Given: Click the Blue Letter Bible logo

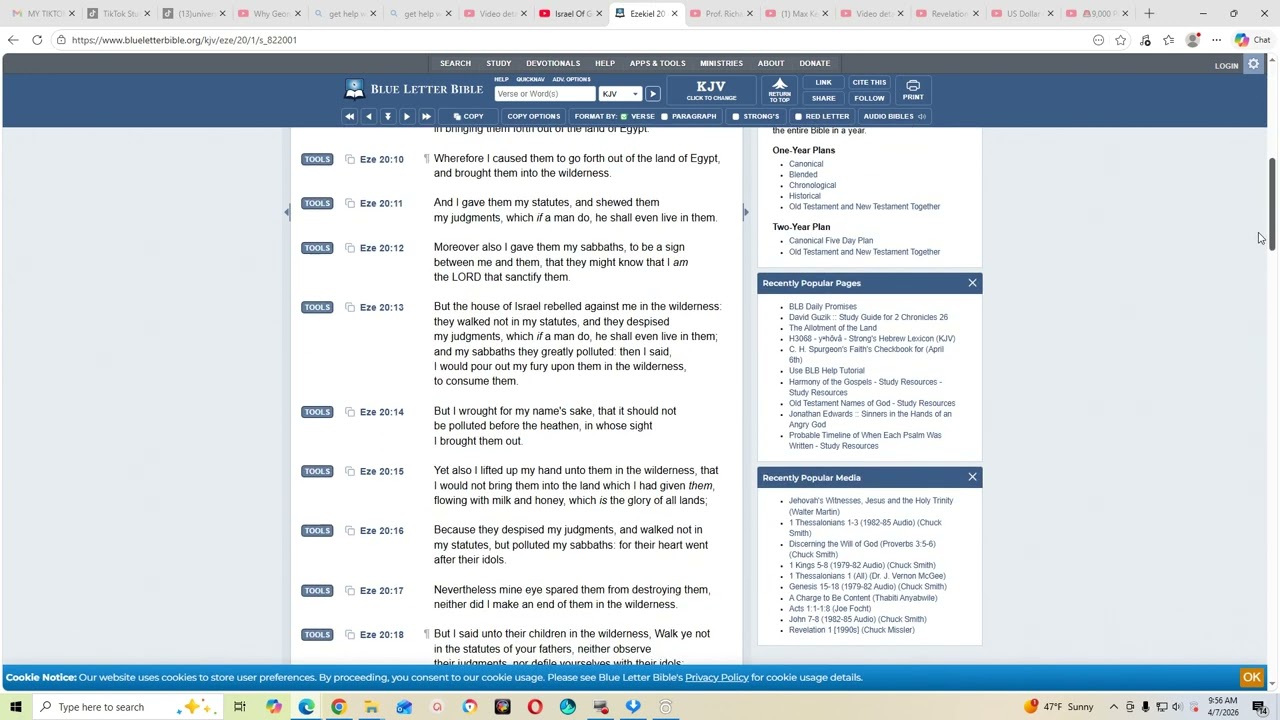Looking at the screenshot, I should pos(414,90).
